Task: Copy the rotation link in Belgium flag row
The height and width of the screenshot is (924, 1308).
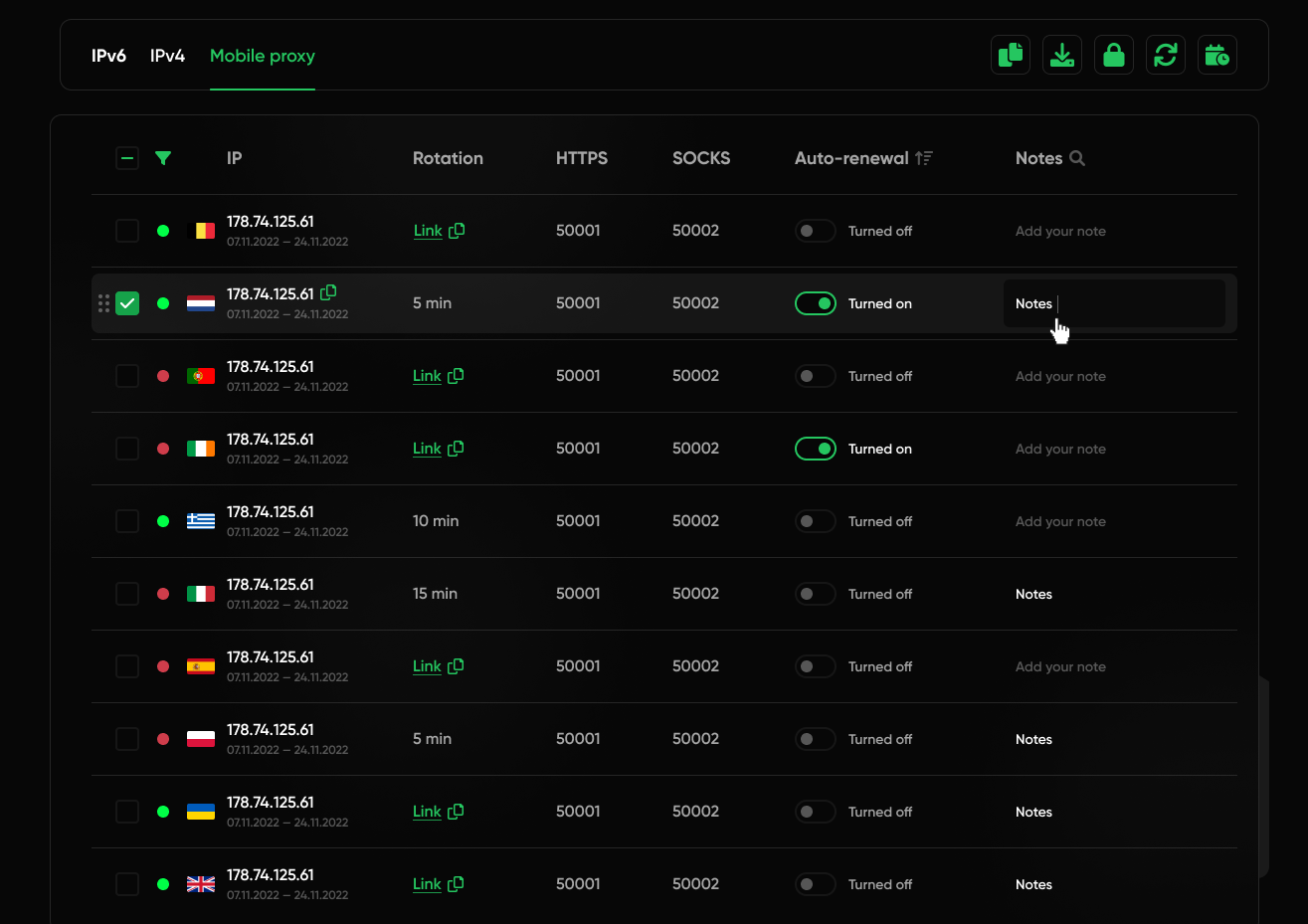Action: tap(457, 231)
